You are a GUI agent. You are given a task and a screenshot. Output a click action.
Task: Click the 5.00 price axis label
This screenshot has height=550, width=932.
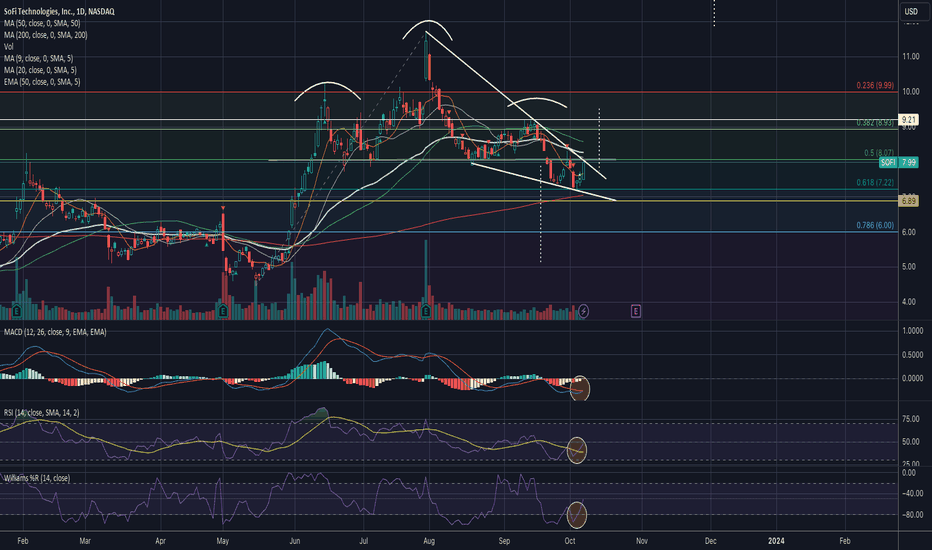click(909, 267)
